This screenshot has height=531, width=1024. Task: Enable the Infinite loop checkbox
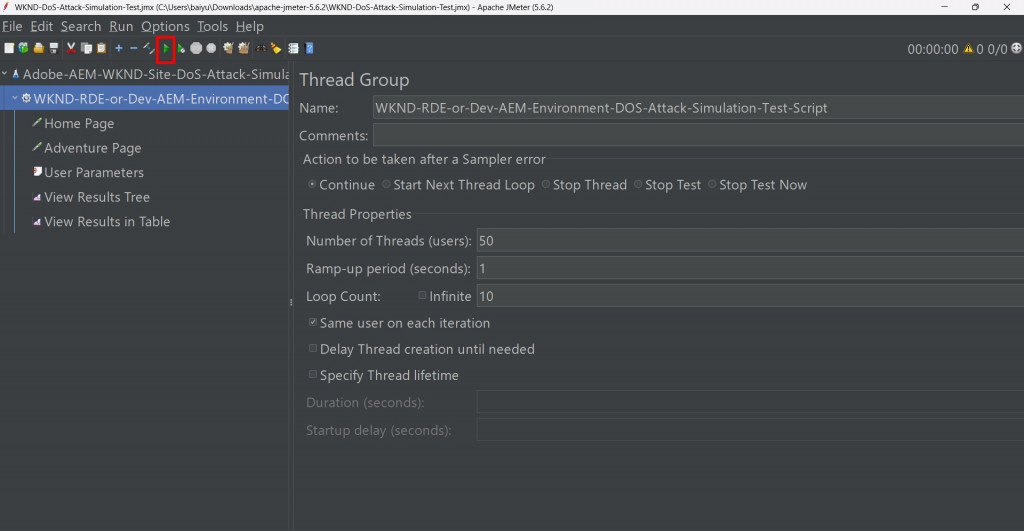422,296
